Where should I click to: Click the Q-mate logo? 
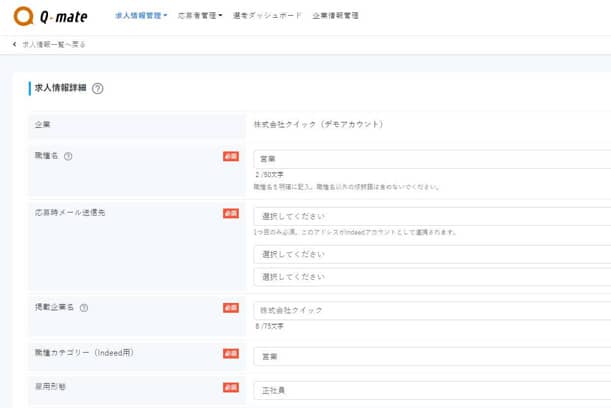pos(50,17)
